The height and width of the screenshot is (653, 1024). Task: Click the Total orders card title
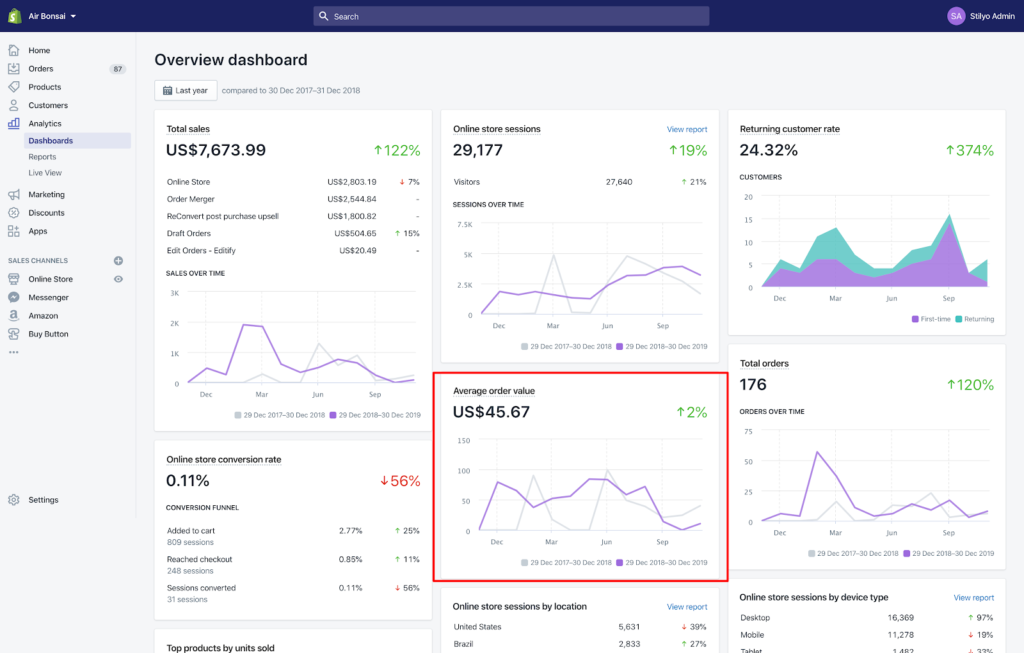pos(764,364)
